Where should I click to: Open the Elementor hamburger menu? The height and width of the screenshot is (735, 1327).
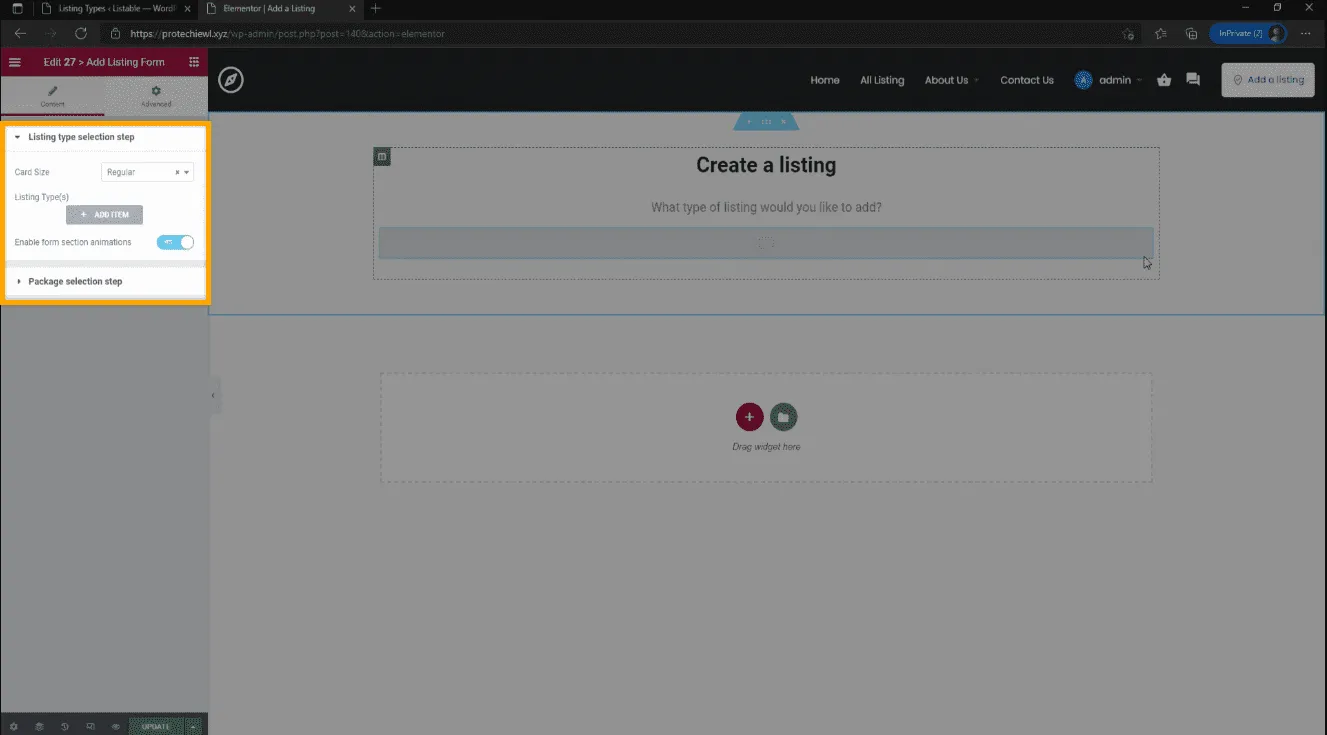[15, 62]
